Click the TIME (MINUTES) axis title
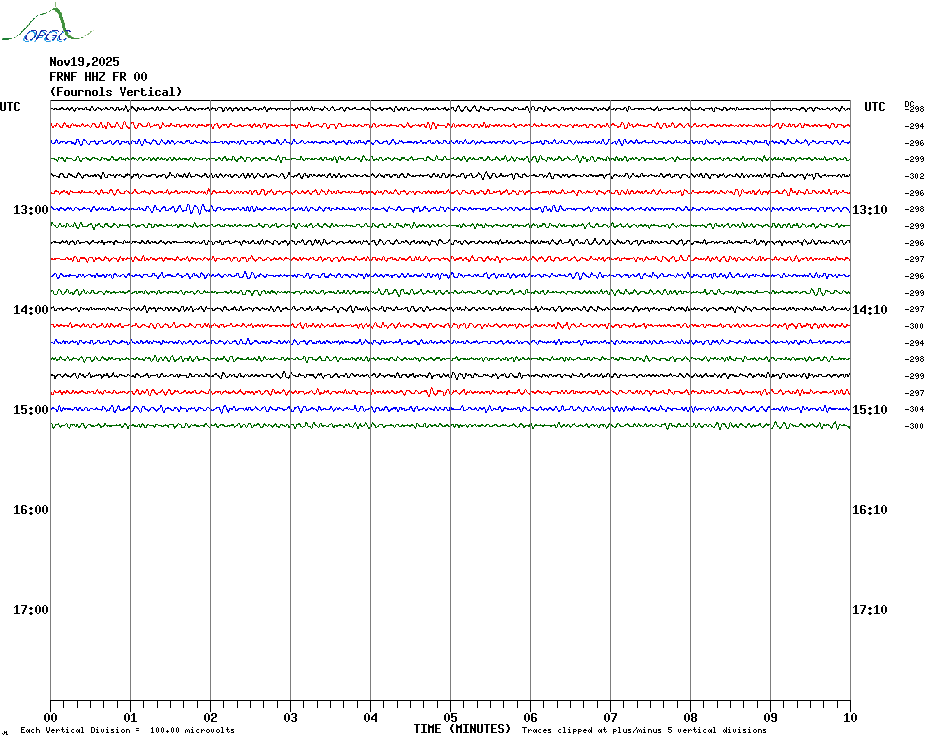The width and height of the screenshot is (930, 744). (x=462, y=729)
